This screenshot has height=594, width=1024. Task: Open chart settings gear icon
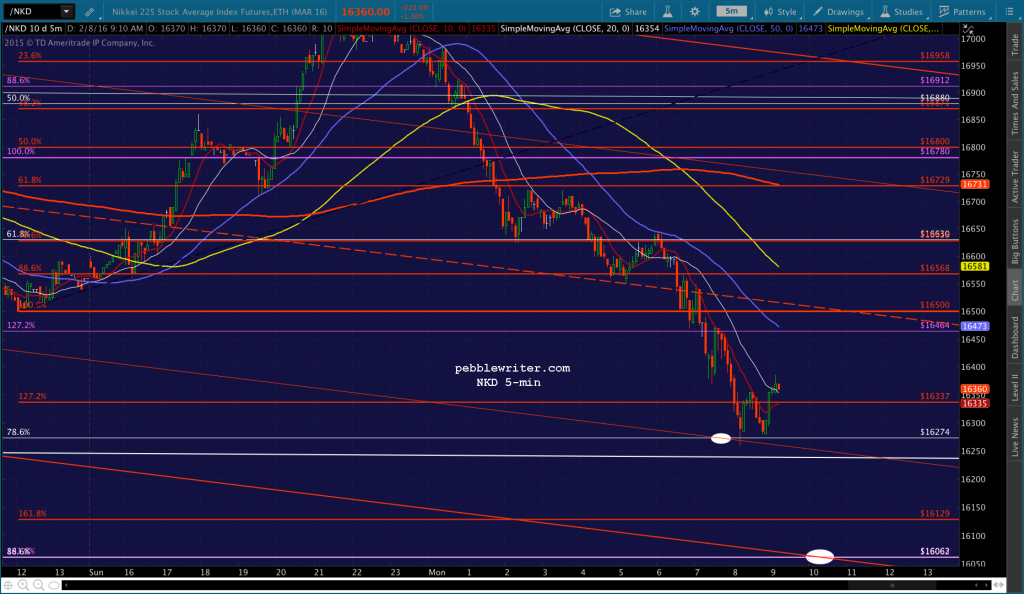[x=694, y=12]
